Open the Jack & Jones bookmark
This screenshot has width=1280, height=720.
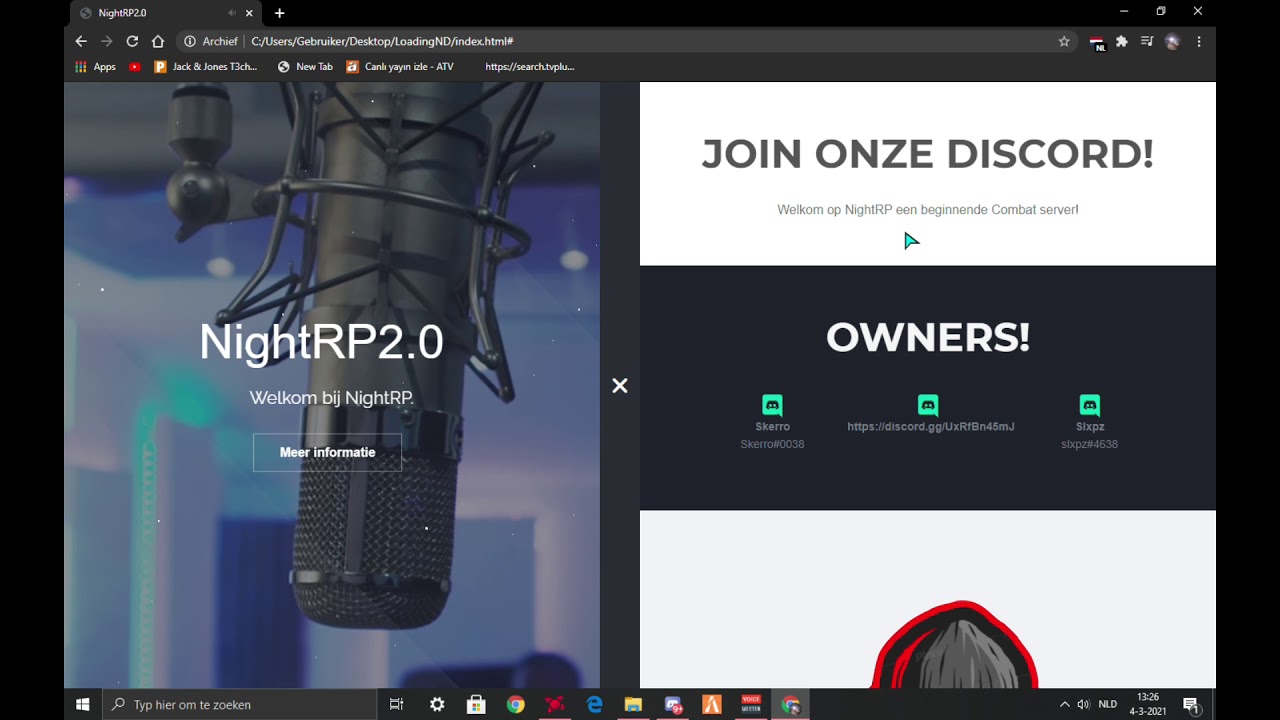tap(206, 67)
